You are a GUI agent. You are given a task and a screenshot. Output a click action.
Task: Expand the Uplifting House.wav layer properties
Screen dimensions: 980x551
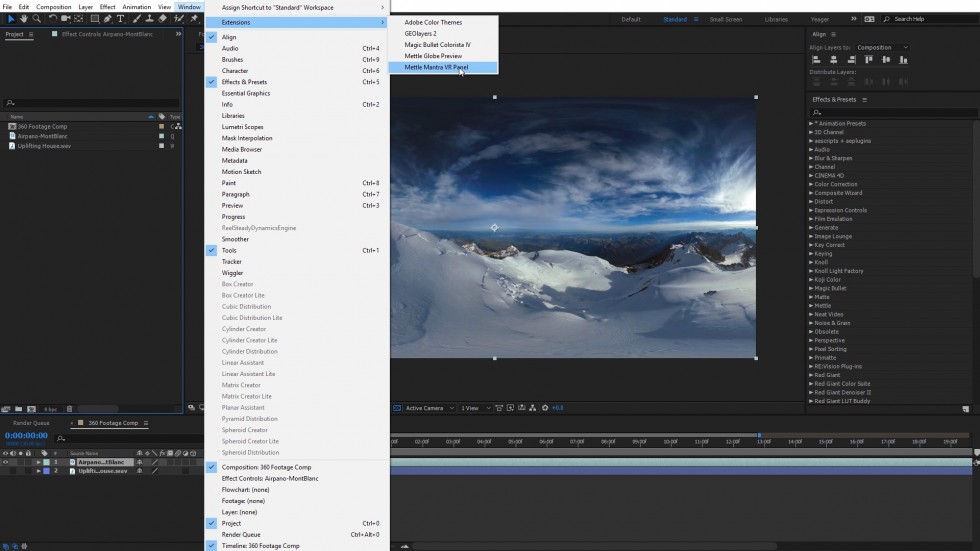[39, 471]
